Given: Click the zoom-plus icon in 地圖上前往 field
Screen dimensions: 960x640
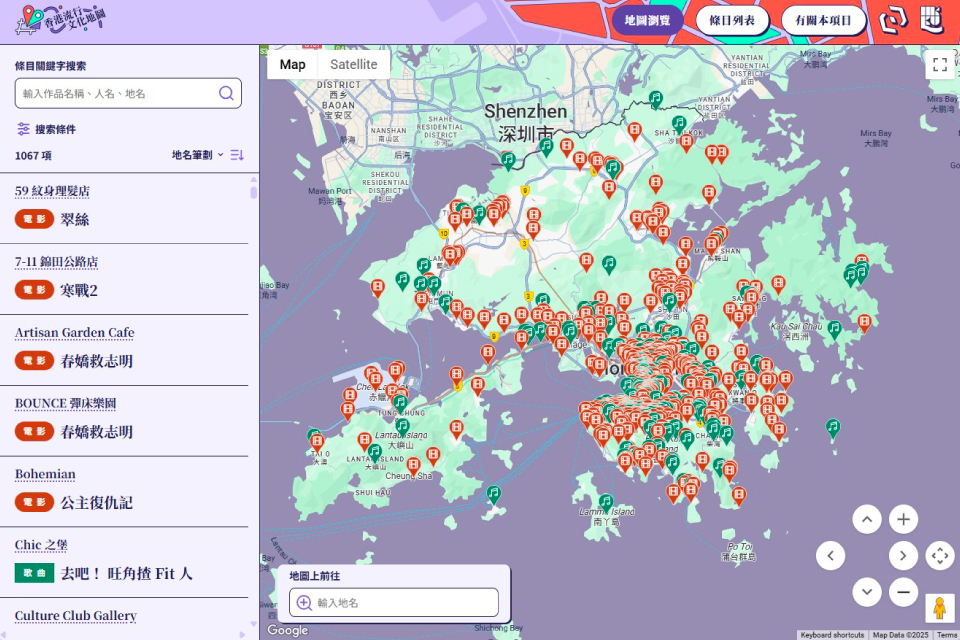Looking at the screenshot, I should (304, 603).
